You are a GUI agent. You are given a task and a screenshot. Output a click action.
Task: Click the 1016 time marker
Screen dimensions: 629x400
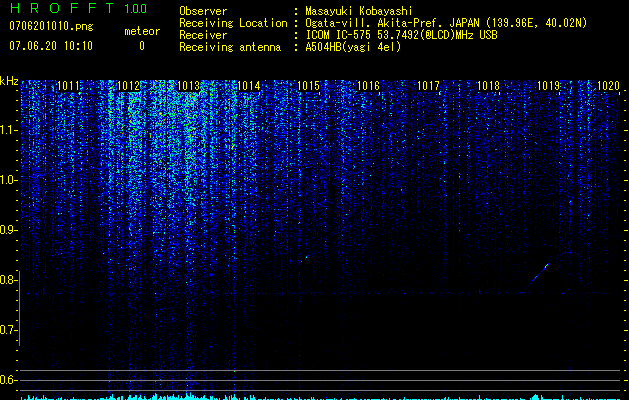pos(369,86)
